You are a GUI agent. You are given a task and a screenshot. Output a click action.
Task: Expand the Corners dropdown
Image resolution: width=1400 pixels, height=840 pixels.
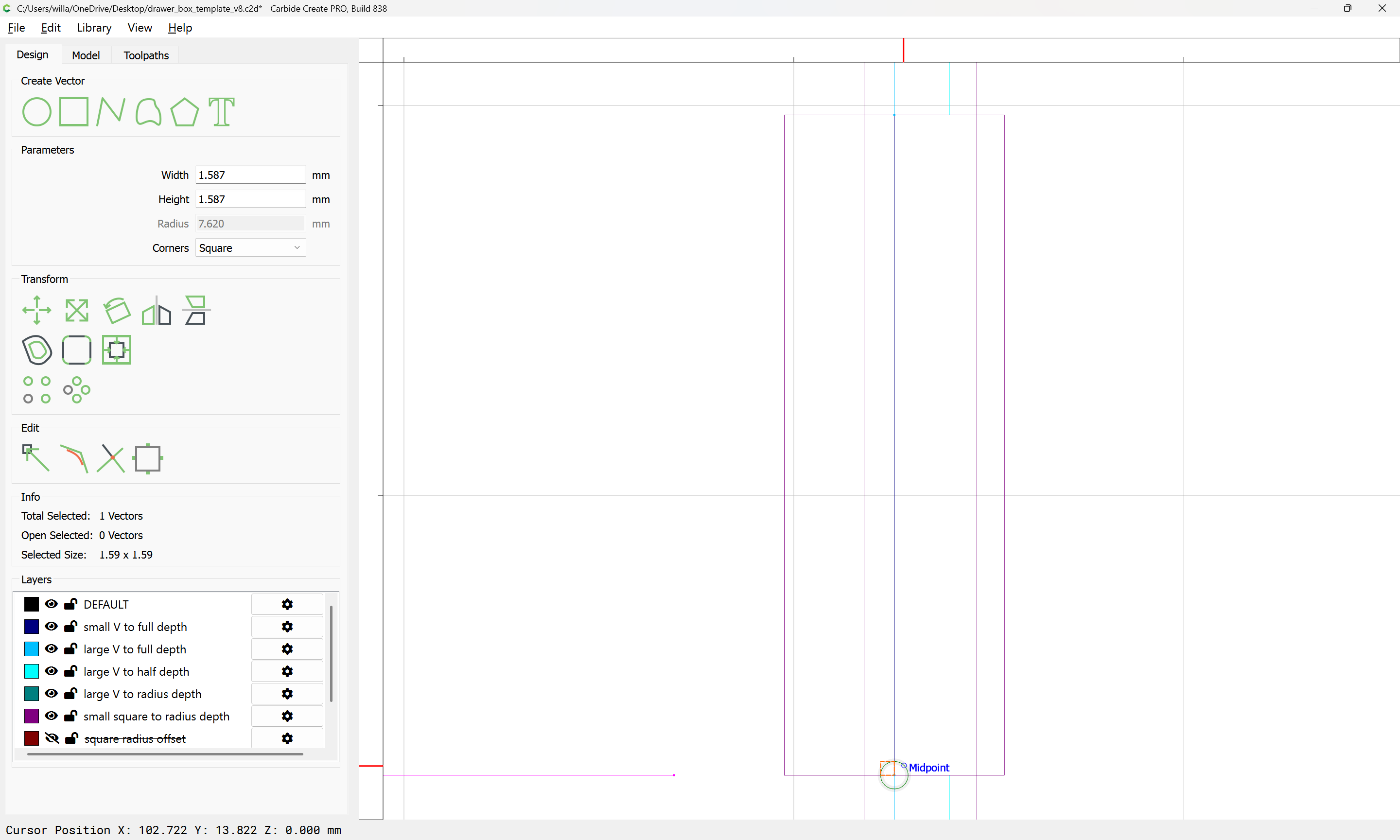pyautogui.click(x=250, y=248)
